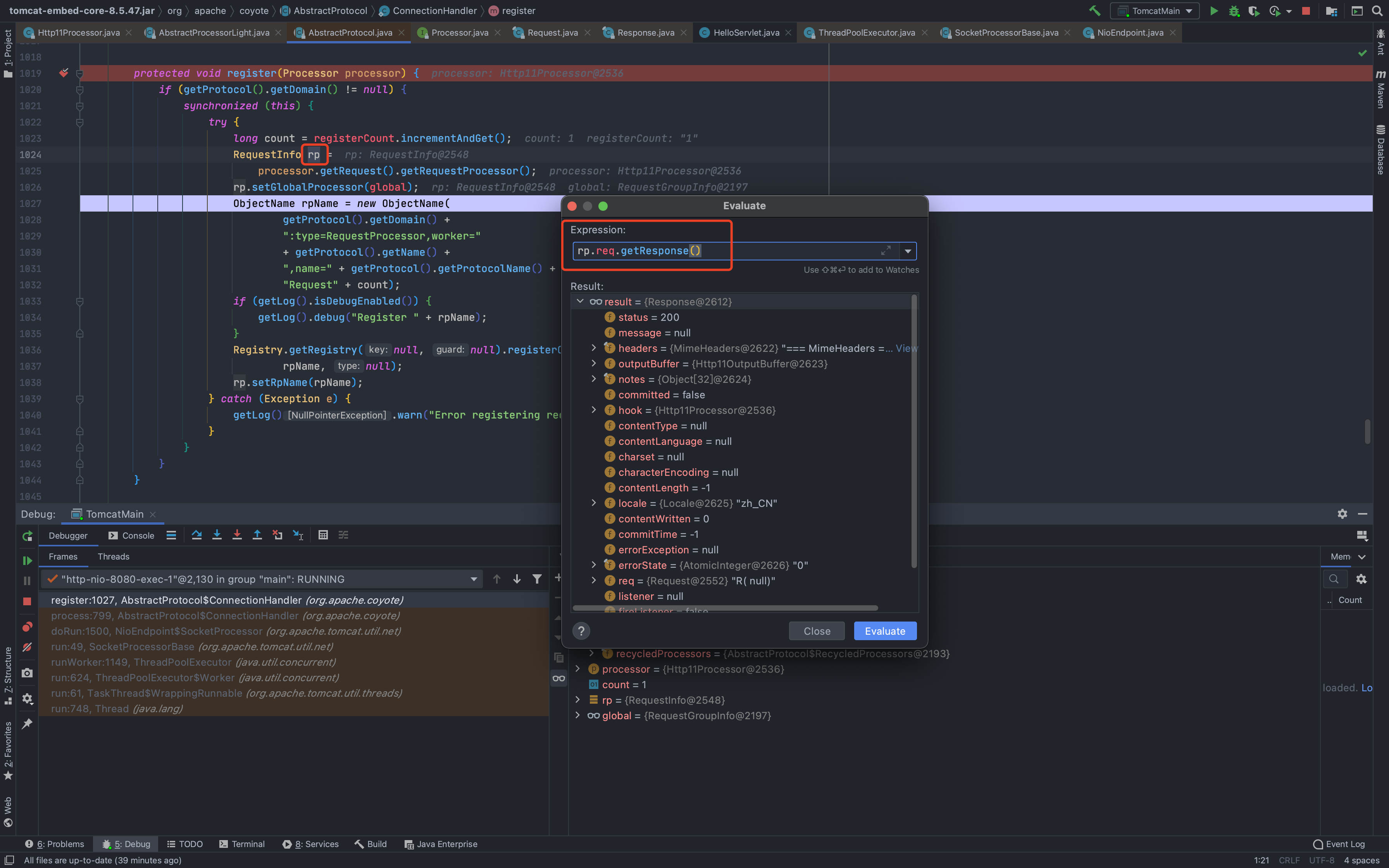Open the expression history dropdown
Screen dimensions: 1389x868
click(x=907, y=251)
